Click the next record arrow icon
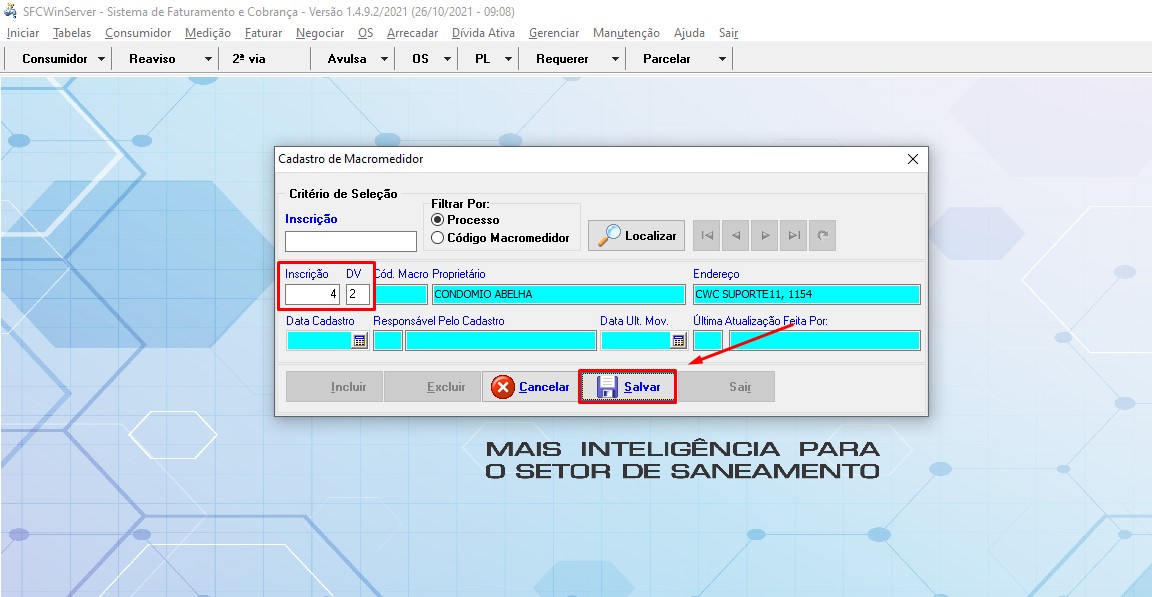1152x597 pixels. point(764,235)
